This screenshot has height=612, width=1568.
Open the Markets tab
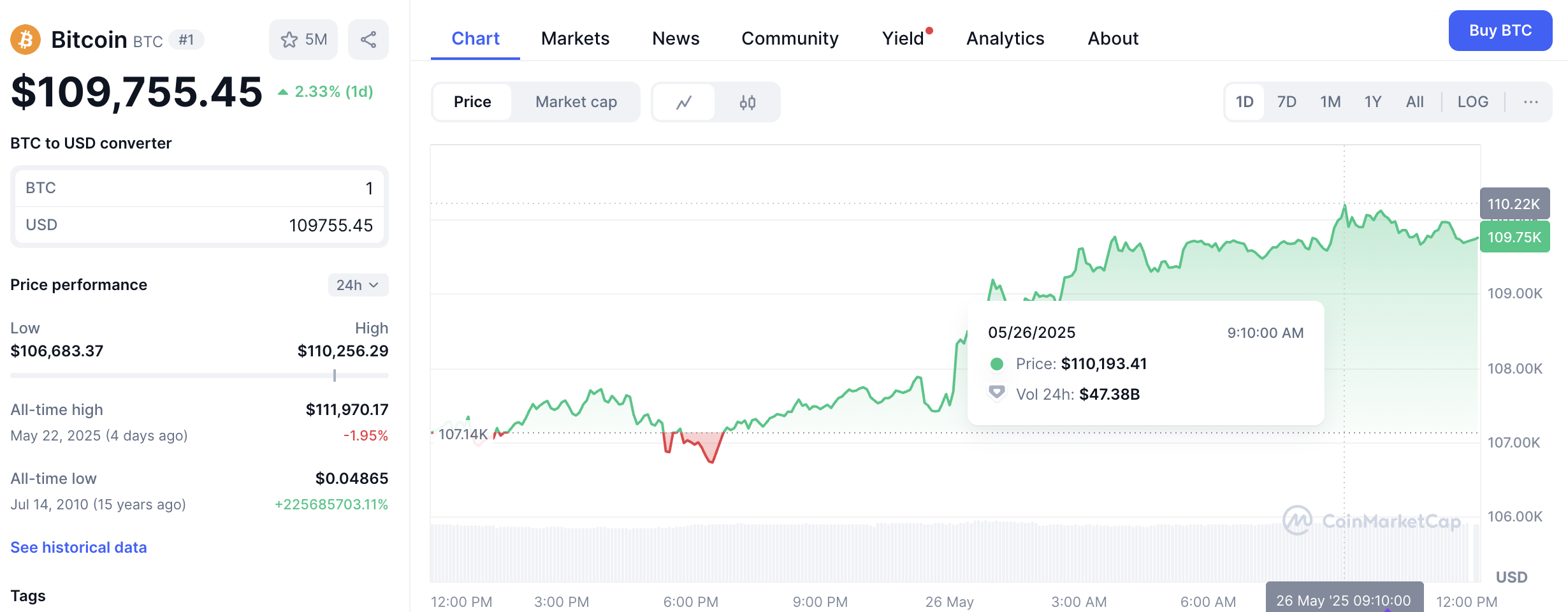pyautogui.click(x=575, y=38)
